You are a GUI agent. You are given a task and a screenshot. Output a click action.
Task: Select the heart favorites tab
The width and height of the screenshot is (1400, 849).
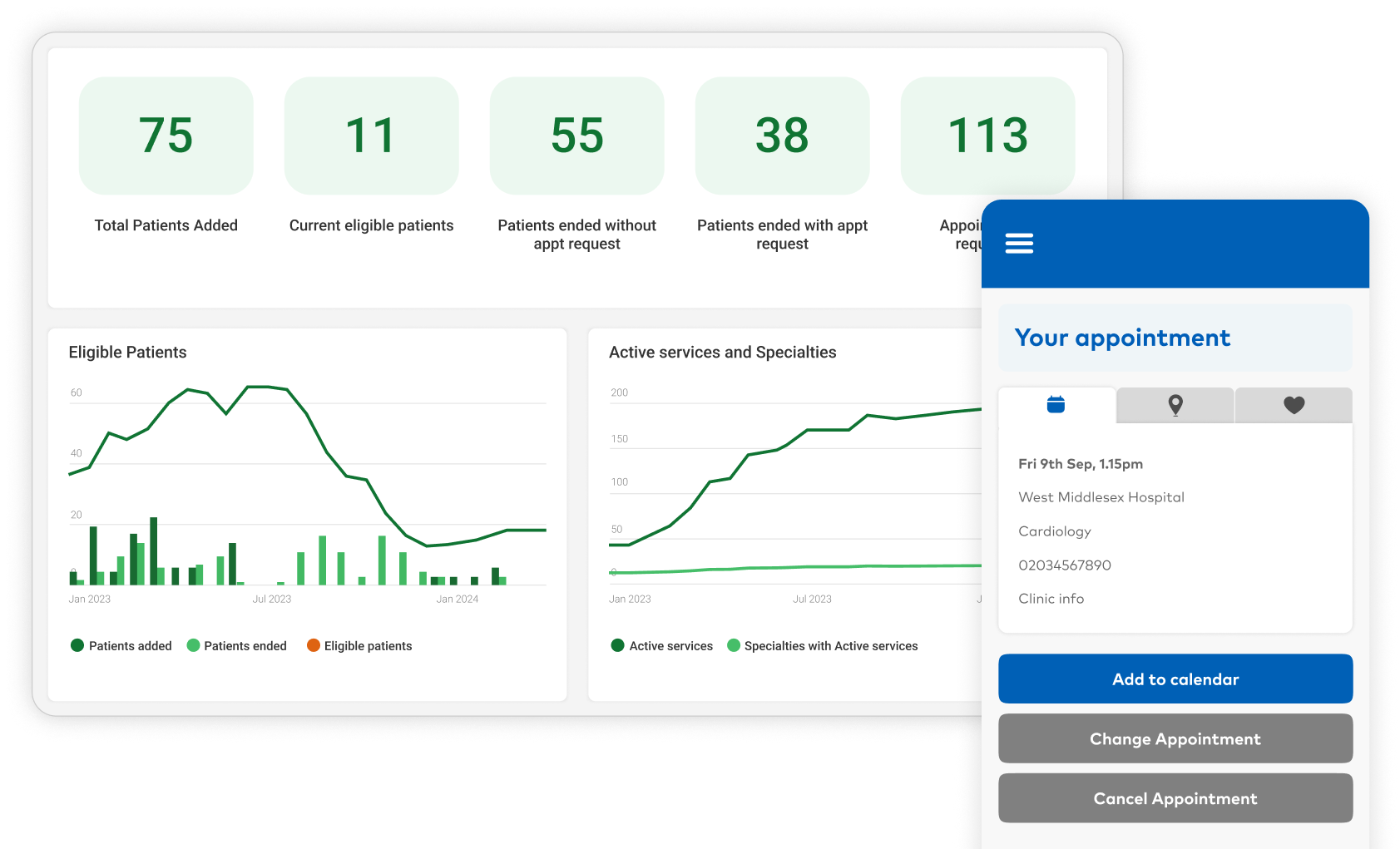point(1294,405)
